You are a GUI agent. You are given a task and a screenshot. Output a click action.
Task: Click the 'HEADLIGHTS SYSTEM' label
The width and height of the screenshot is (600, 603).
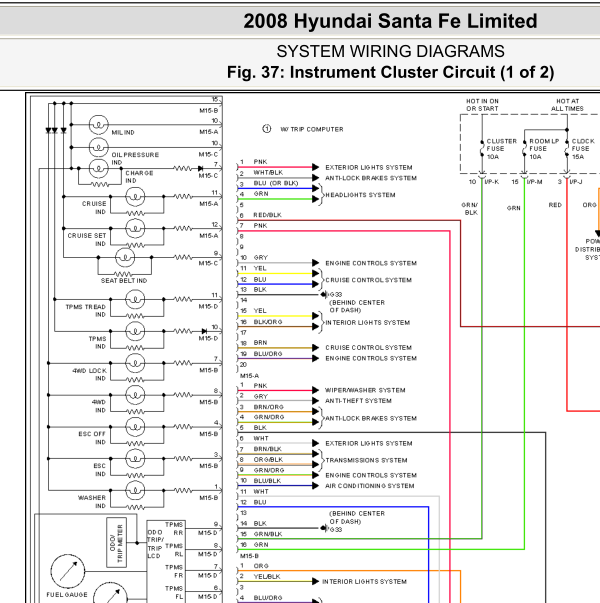pos(360,195)
